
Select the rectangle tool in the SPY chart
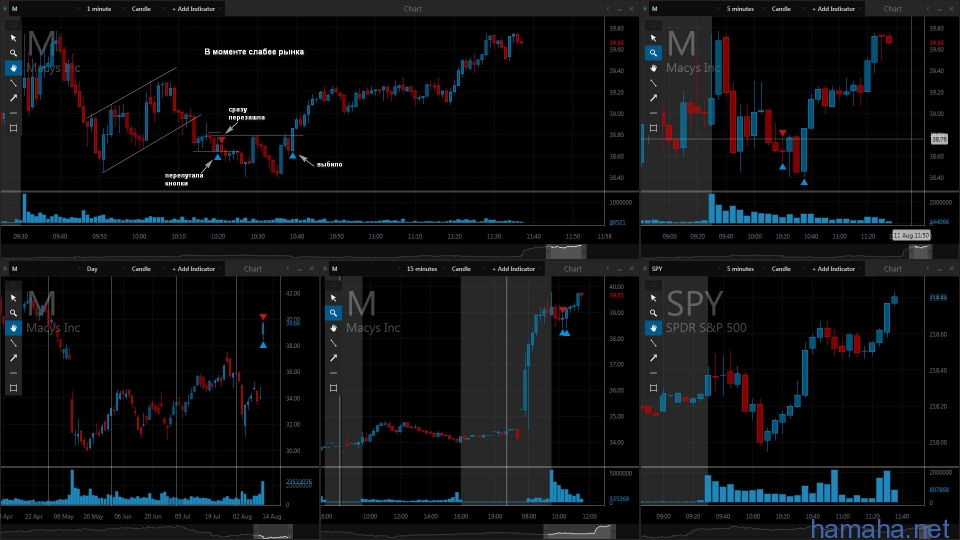(653, 388)
